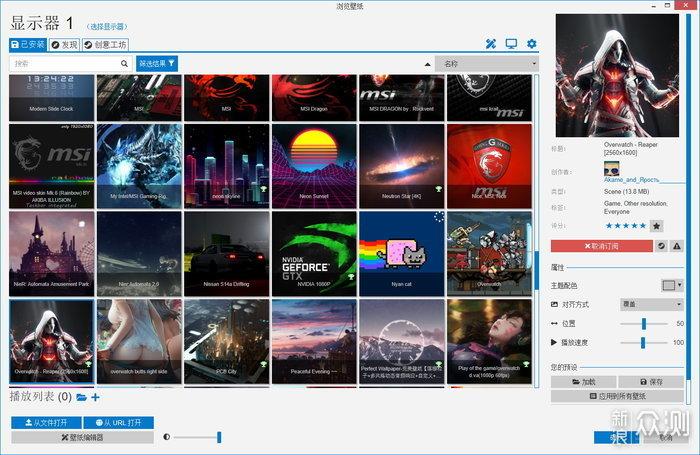Image resolution: width=700 pixels, height=455 pixels.
Task: Click the large Reaper preview image
Action: [x=617, y=75]
